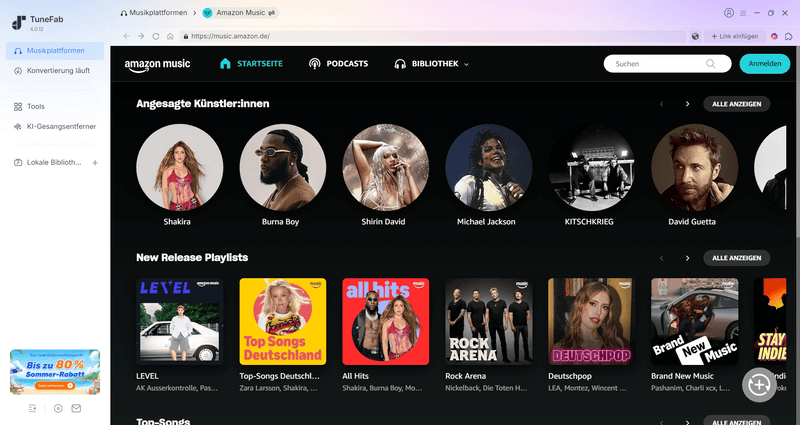
Task: Click the Link einfügen button
Action: [735, 36]
